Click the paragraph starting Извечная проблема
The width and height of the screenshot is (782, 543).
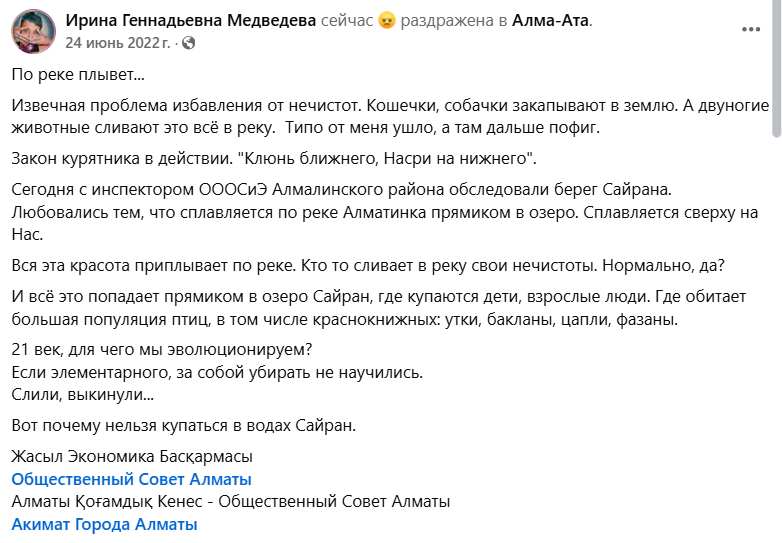point(390,117)
